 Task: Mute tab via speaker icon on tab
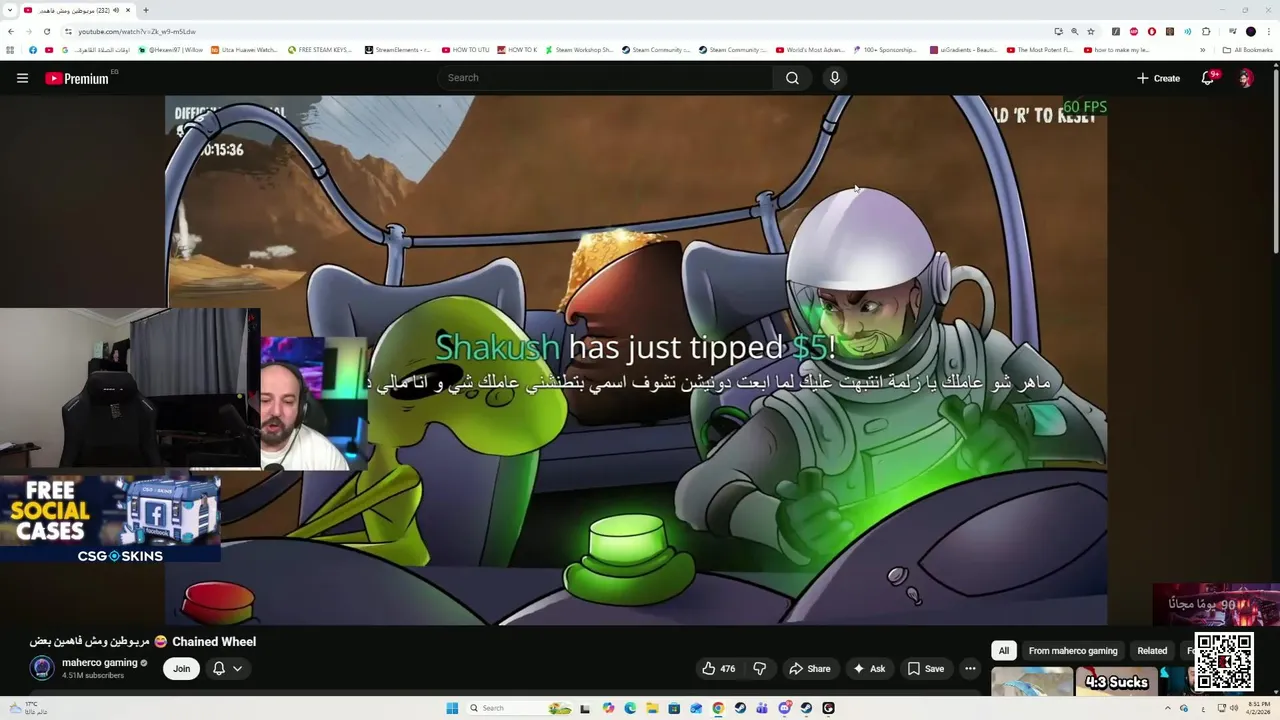[x=116, y=10]
